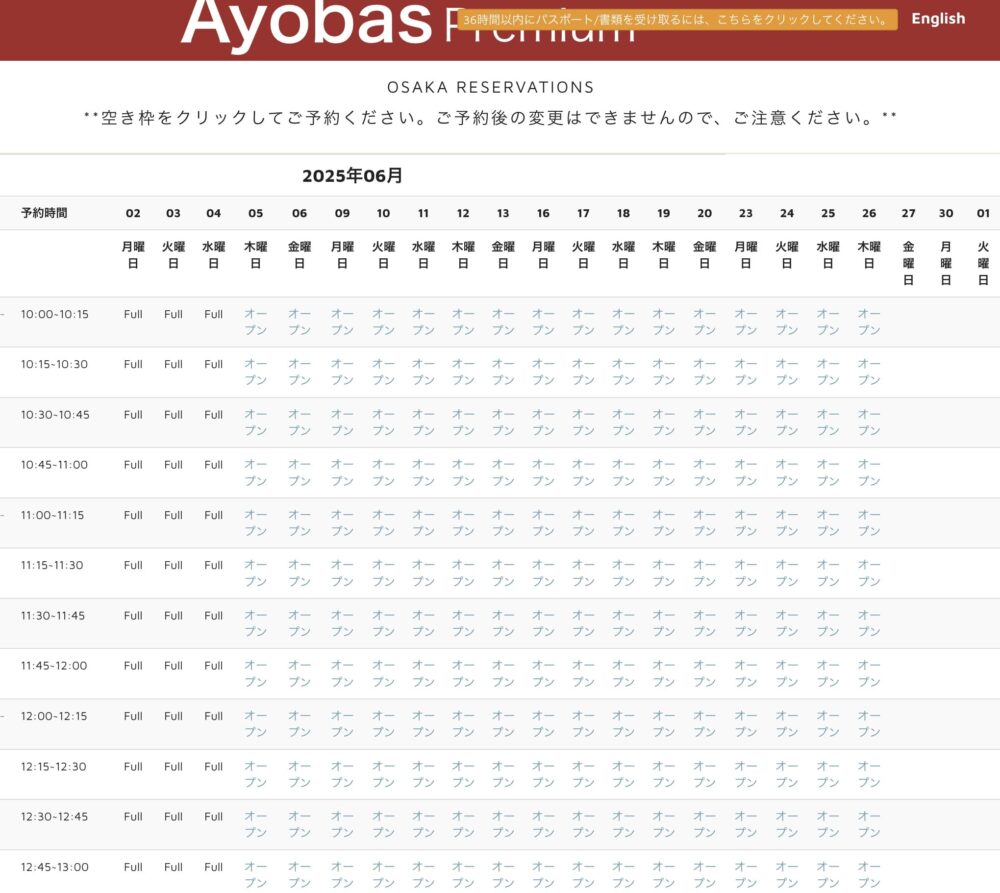Click the 11:30-11:45 time row label
Screen dimensions: 1000x893
click(52, 616)
